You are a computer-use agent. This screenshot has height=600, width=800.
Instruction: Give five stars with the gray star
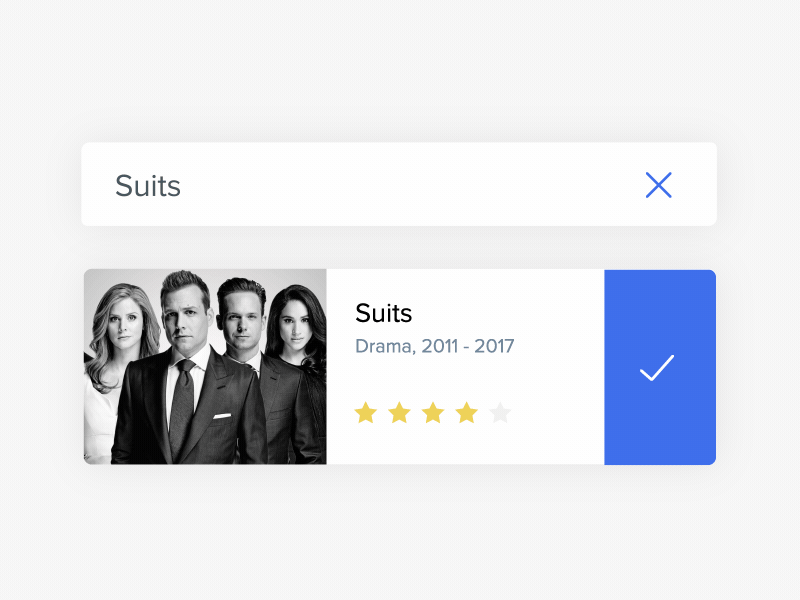coord(501,412)
